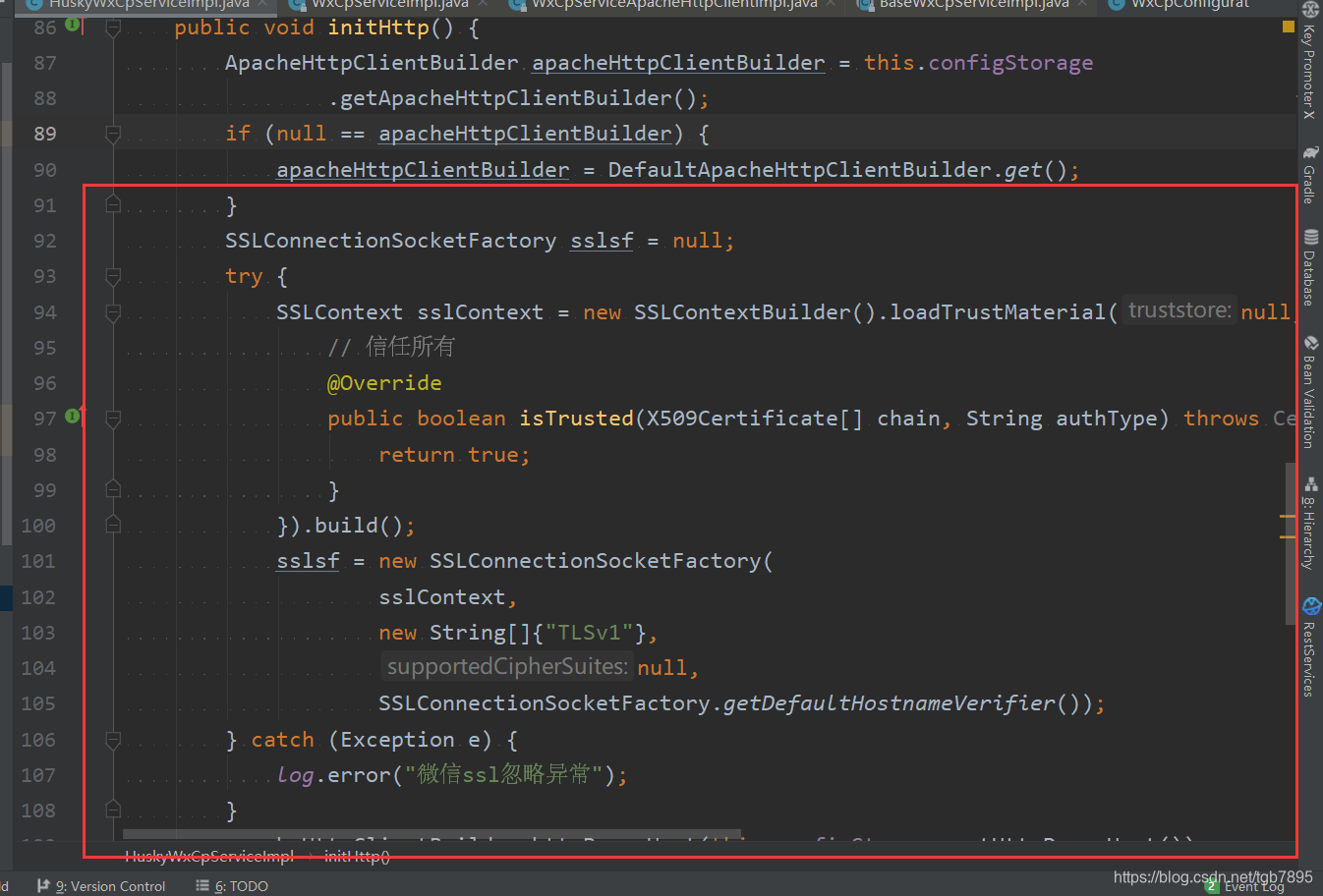The image size is (1323, 896).
Task: Click the 'throws' keyword on line 97
Action: click(x=1221, y=419)
